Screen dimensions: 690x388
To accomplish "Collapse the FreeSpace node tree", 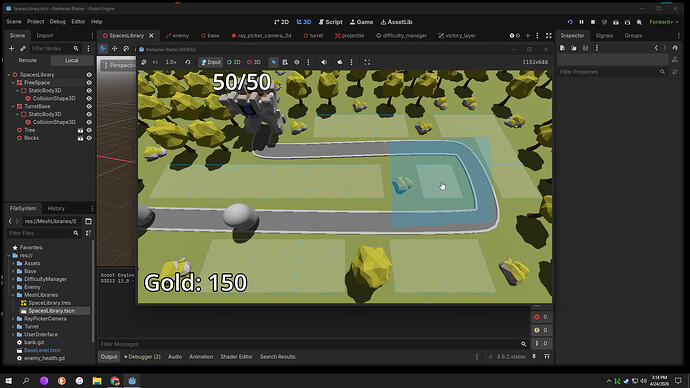I will (13, 83).
